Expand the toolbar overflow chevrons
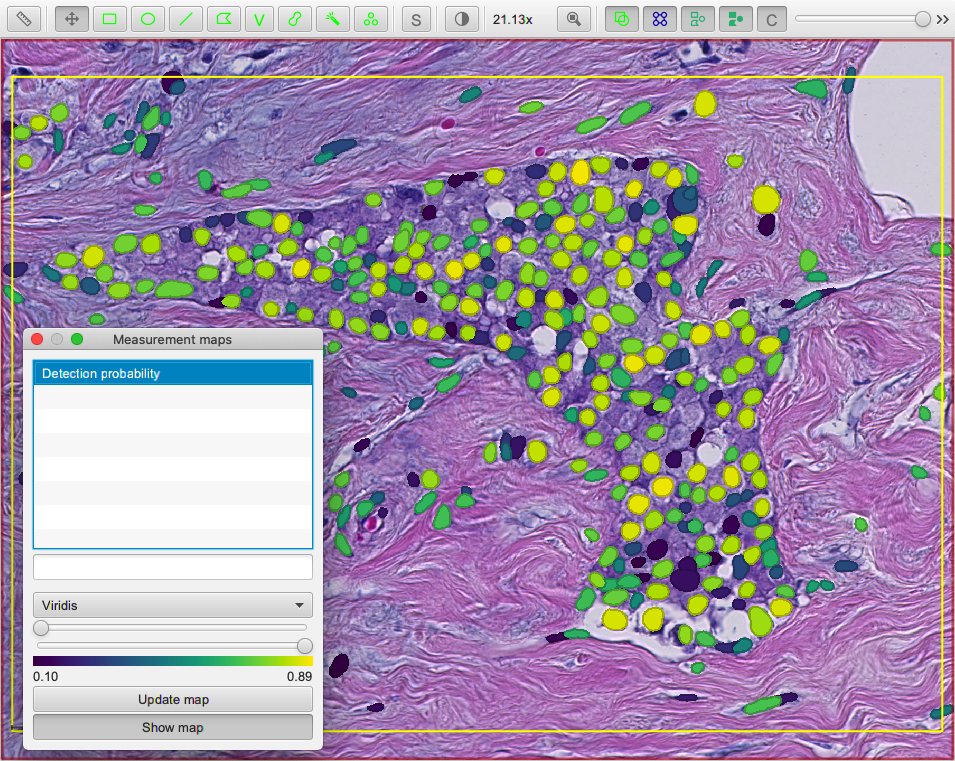The height and width of the screenshot is (761, 955). click(x=942, y=19)
